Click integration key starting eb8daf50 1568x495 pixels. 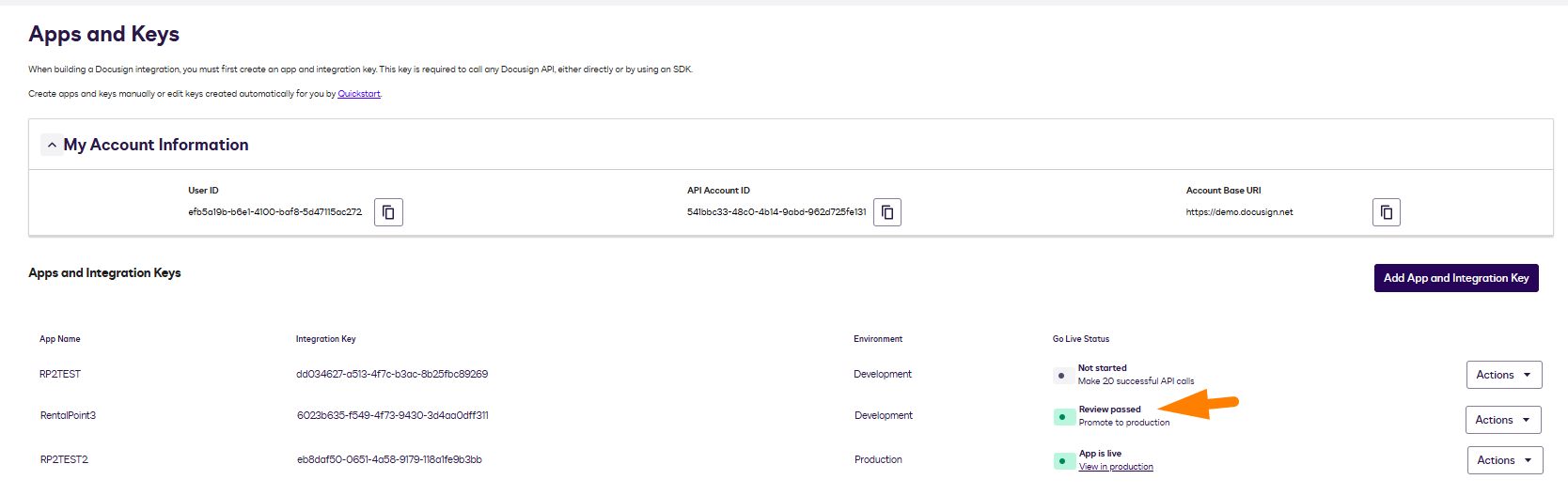[389, 459]
